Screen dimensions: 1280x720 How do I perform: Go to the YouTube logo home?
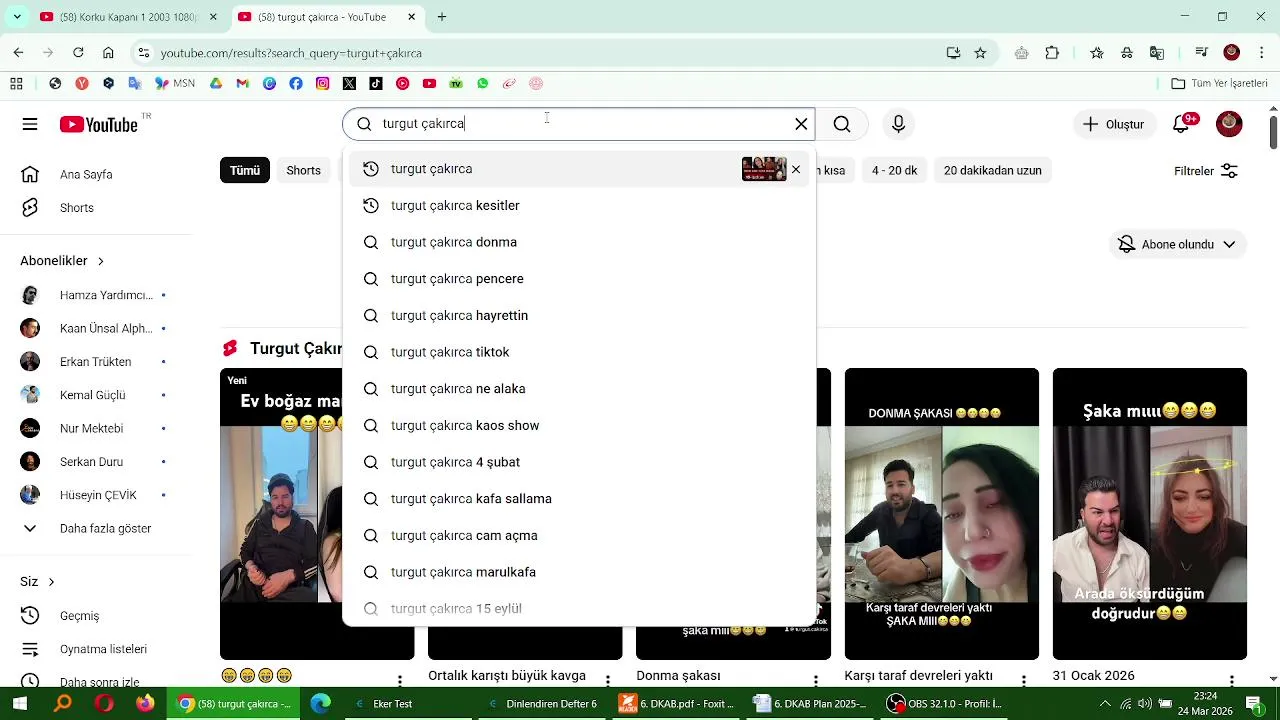point(98,124)
